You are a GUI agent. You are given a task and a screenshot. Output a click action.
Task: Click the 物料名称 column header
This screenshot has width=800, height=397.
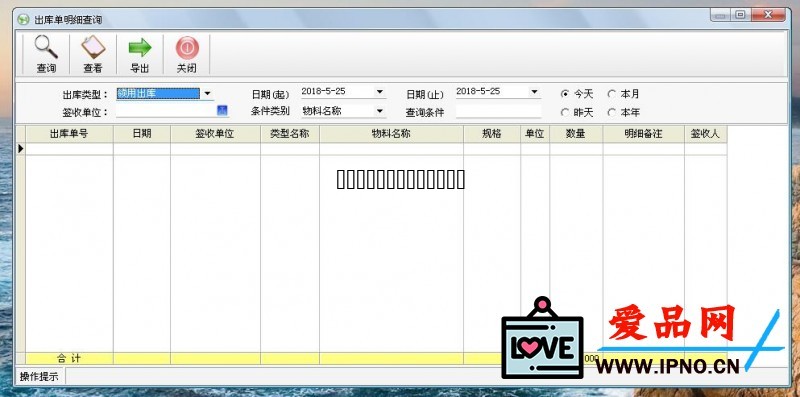(391, 134)
